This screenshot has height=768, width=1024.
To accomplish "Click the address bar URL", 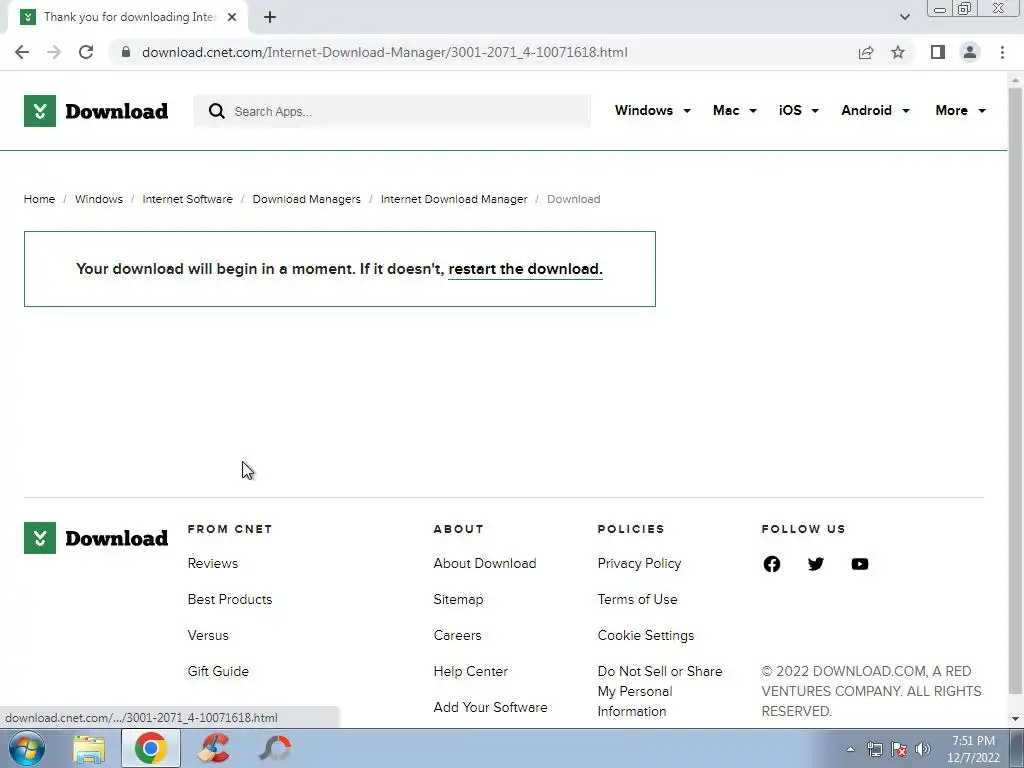I will [x=385, y=52].
